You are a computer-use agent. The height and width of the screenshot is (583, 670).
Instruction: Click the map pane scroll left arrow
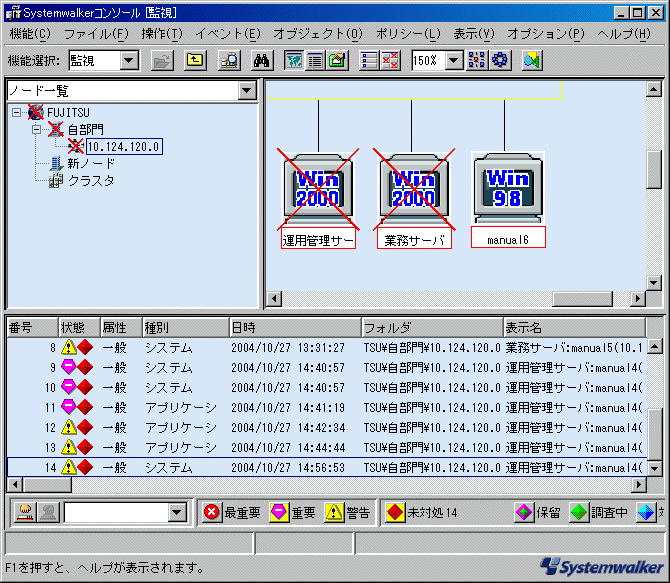pos(274,298)
